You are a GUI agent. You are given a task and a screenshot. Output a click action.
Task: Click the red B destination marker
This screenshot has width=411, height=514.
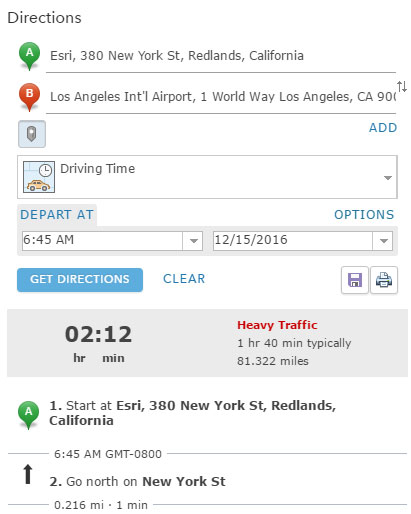29,97
